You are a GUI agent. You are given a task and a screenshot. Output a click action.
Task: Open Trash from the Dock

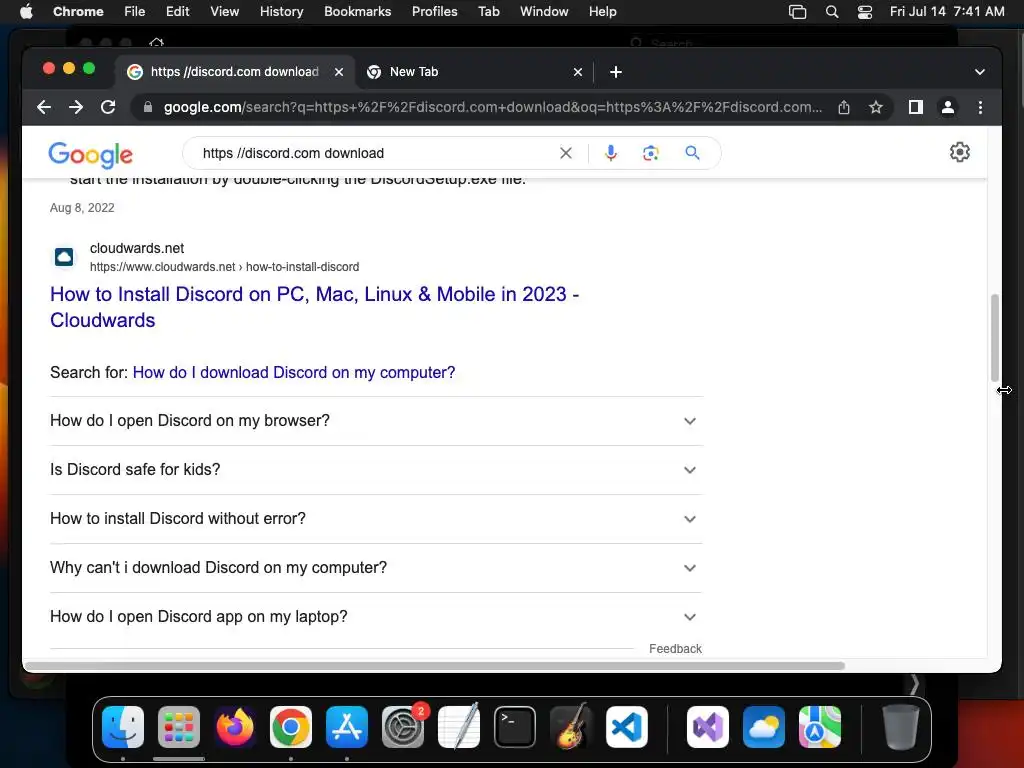click(901, 727)
